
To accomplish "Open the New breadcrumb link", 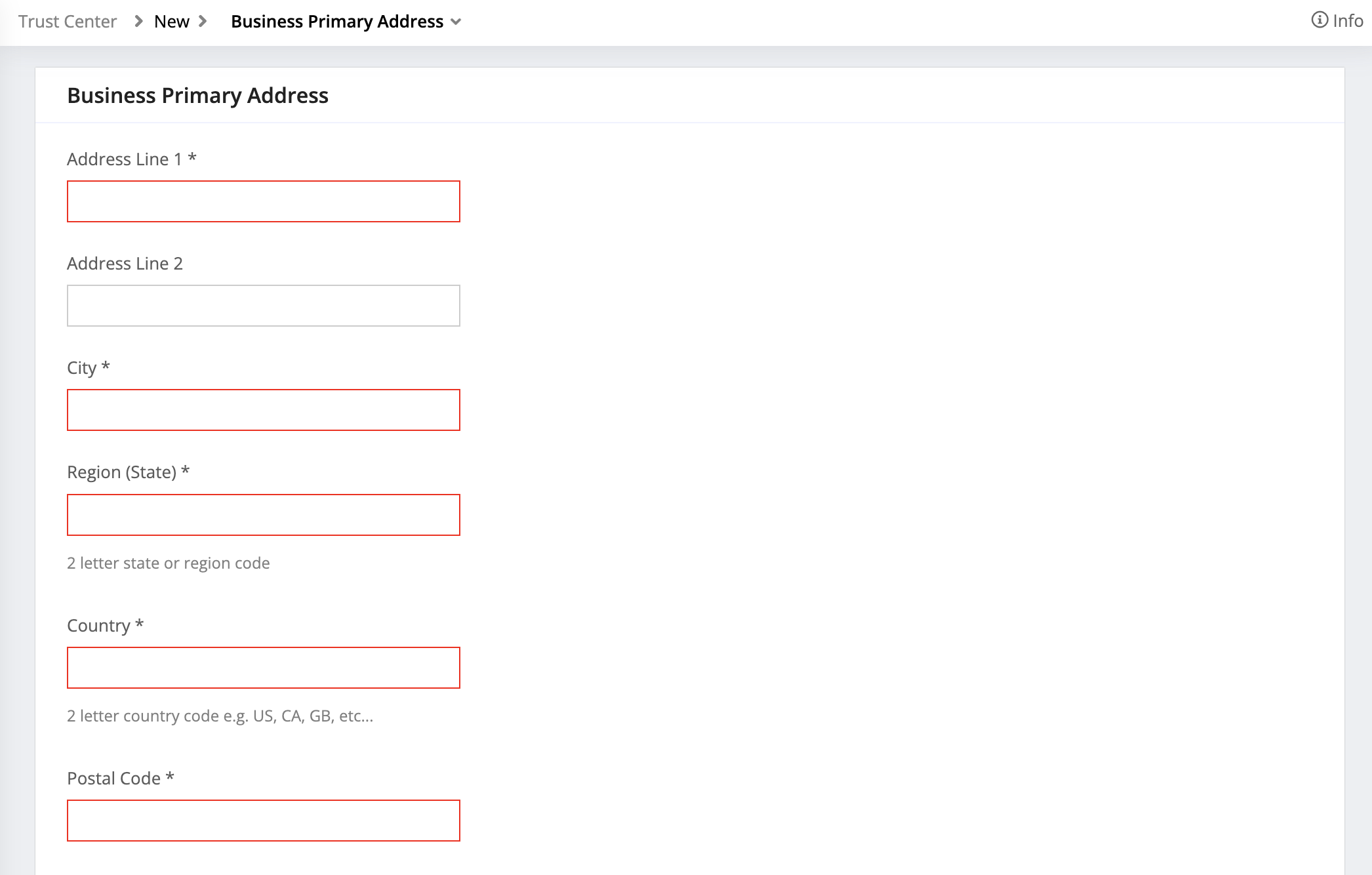I will [x=171, y=22].
